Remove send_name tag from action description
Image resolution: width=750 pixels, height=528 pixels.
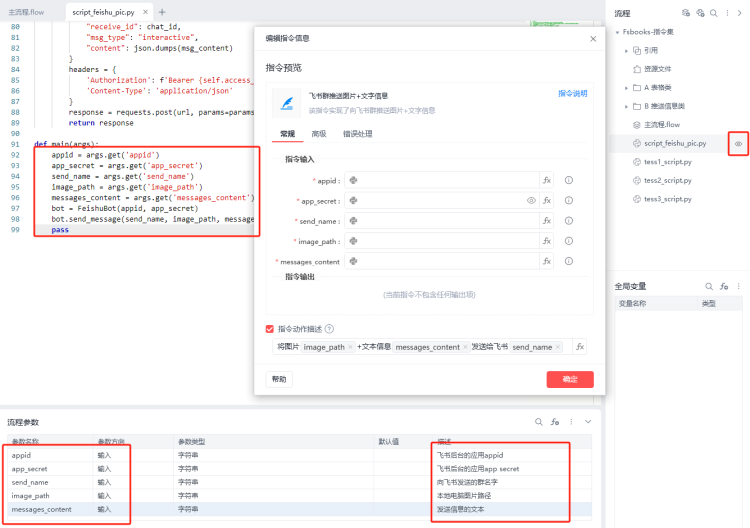pos(558,347)
